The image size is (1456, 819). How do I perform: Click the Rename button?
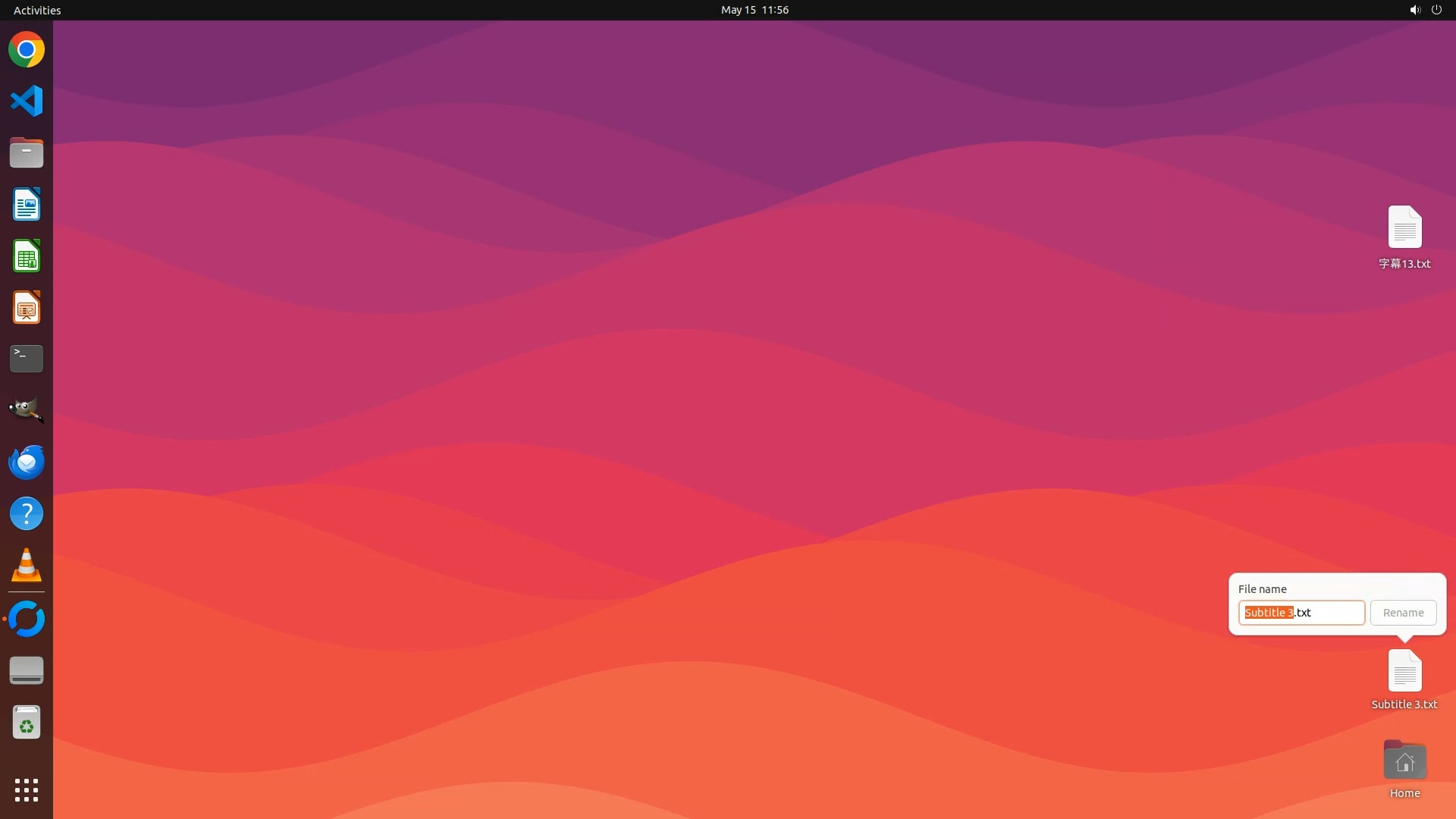point(1403,613)
